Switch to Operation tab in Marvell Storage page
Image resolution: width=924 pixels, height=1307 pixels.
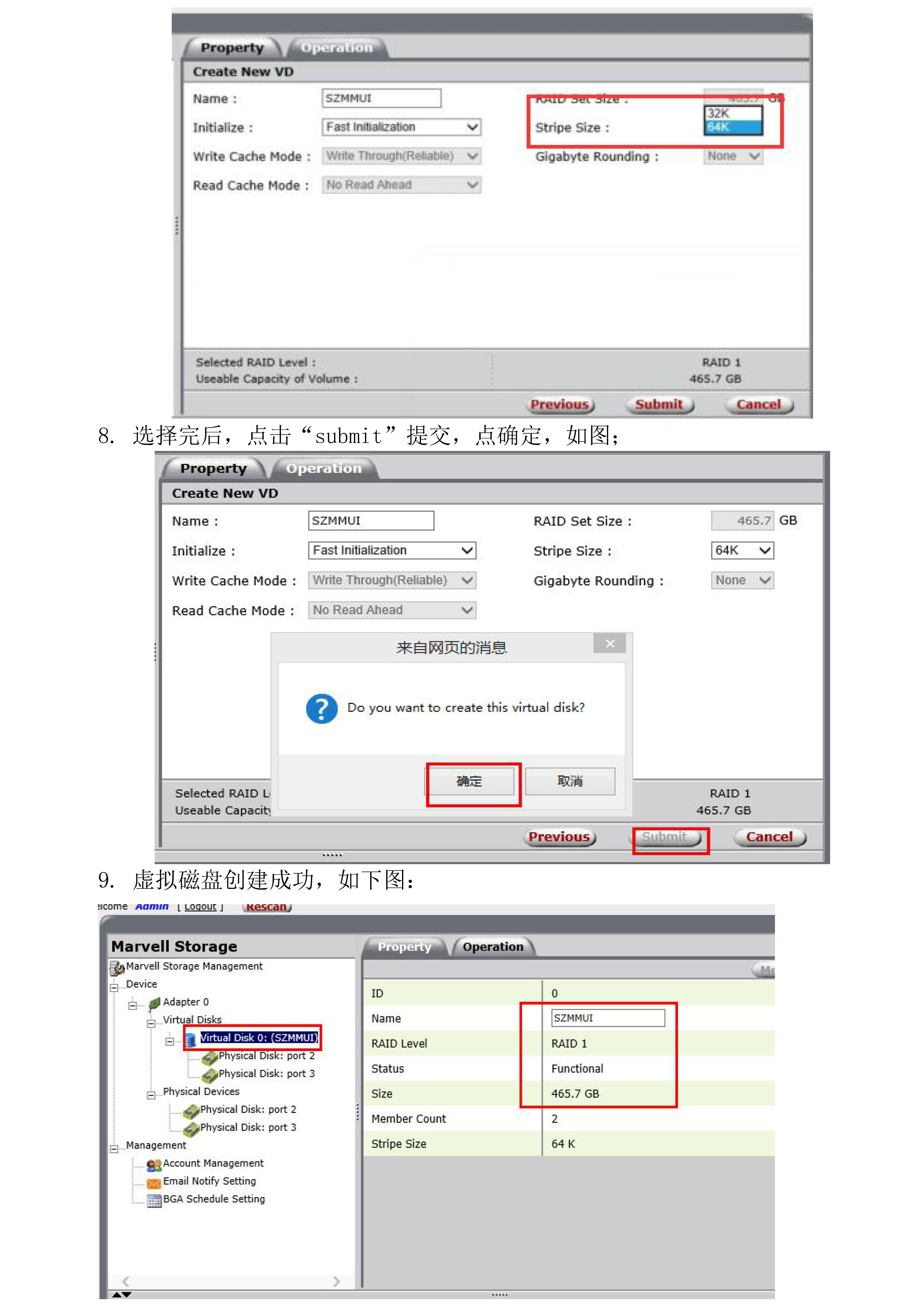493,947
